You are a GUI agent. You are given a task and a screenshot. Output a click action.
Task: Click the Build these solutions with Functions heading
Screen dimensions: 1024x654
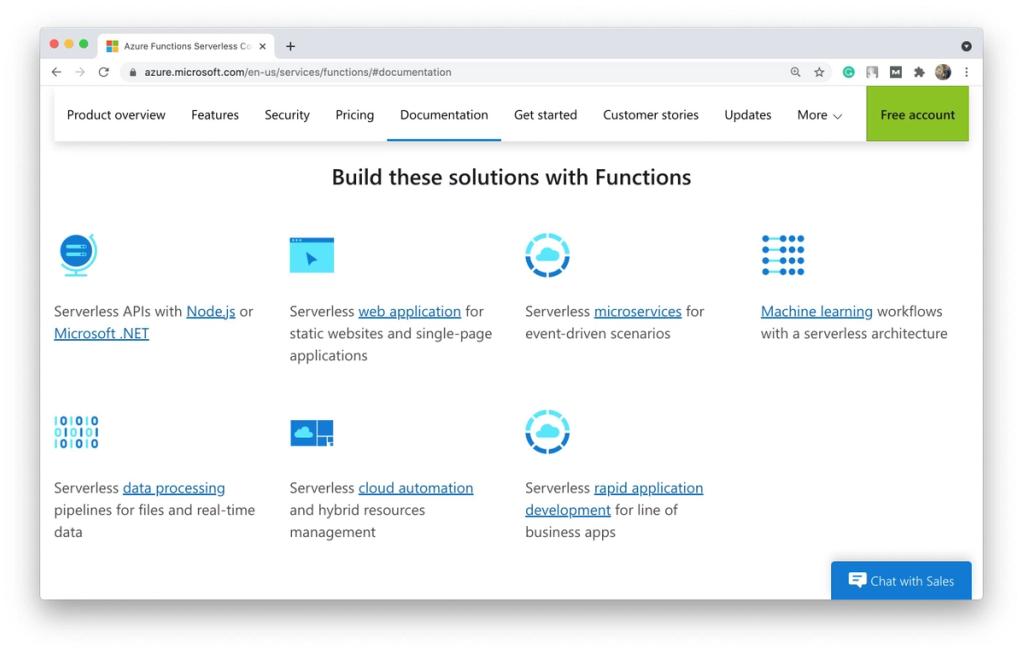point(511,177)
